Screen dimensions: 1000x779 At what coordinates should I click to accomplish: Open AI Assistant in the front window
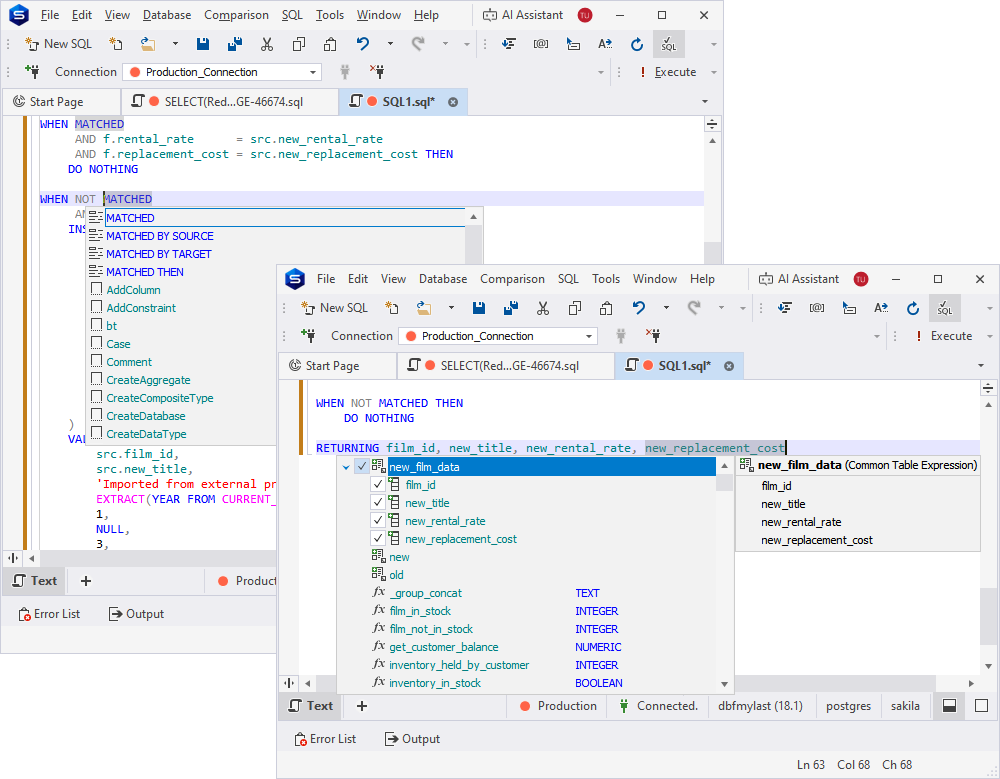(799, 279)
